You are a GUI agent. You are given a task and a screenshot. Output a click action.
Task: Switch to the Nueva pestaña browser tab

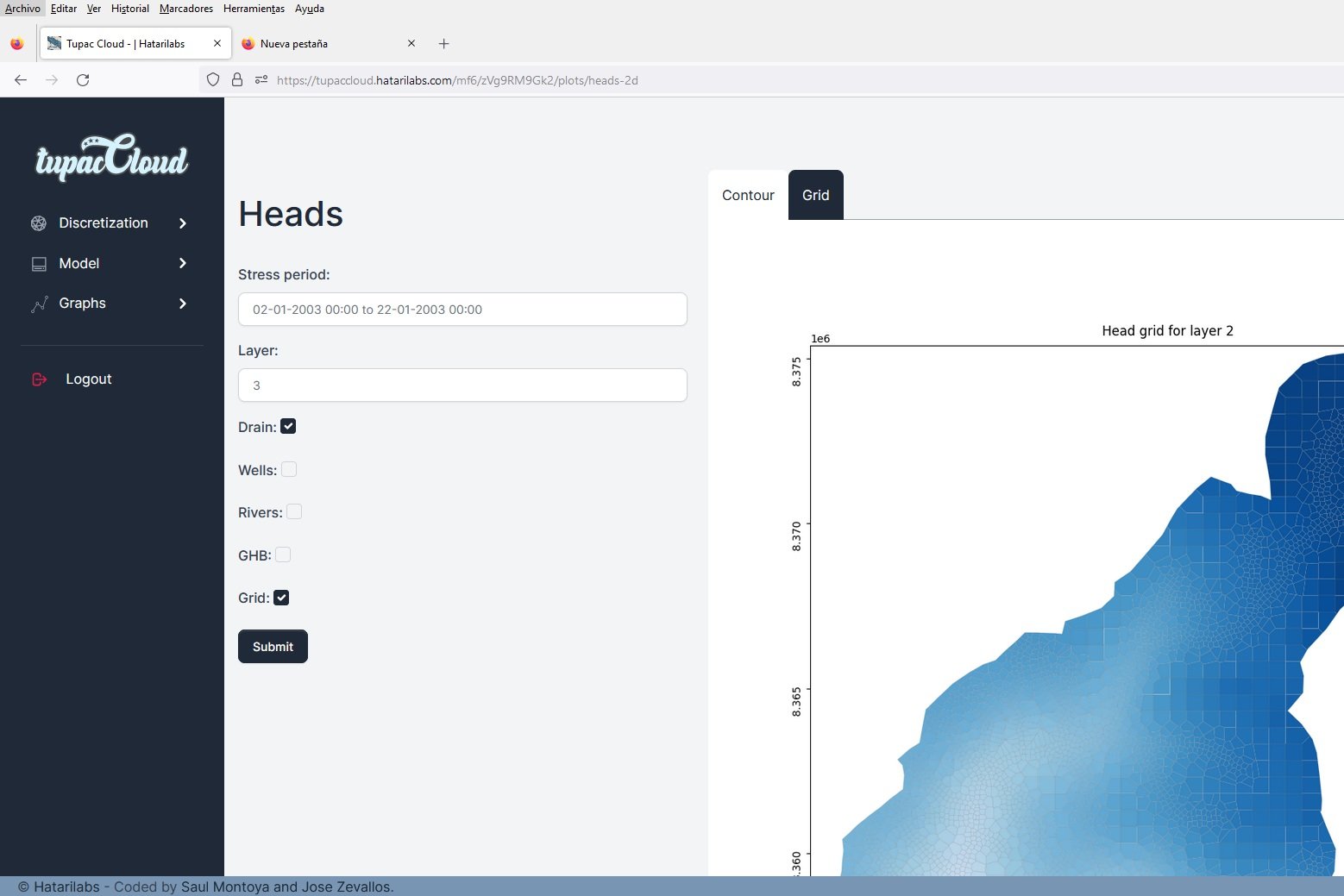pos(330,44)
